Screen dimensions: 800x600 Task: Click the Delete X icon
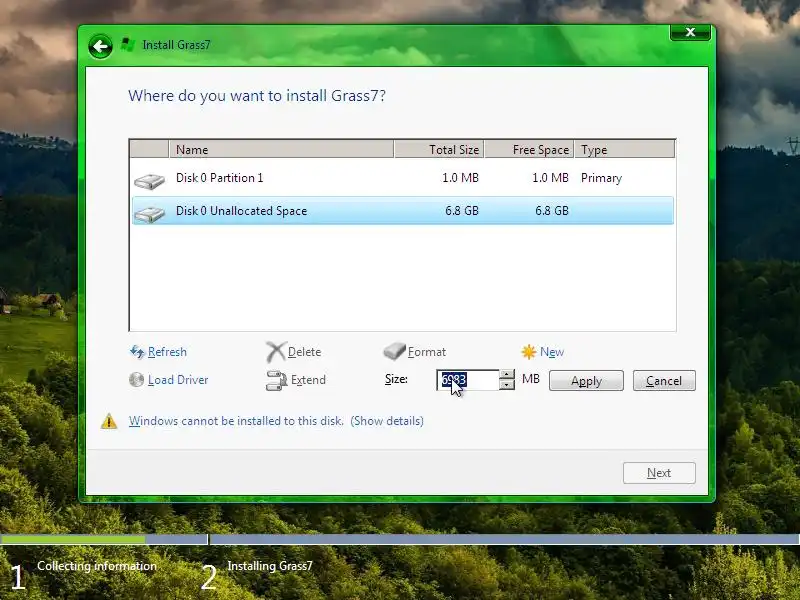(276, 352)
